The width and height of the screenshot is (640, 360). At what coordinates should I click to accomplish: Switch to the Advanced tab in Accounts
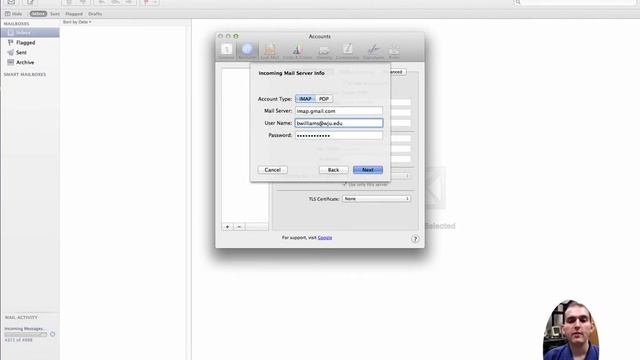click(x=398, y=72)
